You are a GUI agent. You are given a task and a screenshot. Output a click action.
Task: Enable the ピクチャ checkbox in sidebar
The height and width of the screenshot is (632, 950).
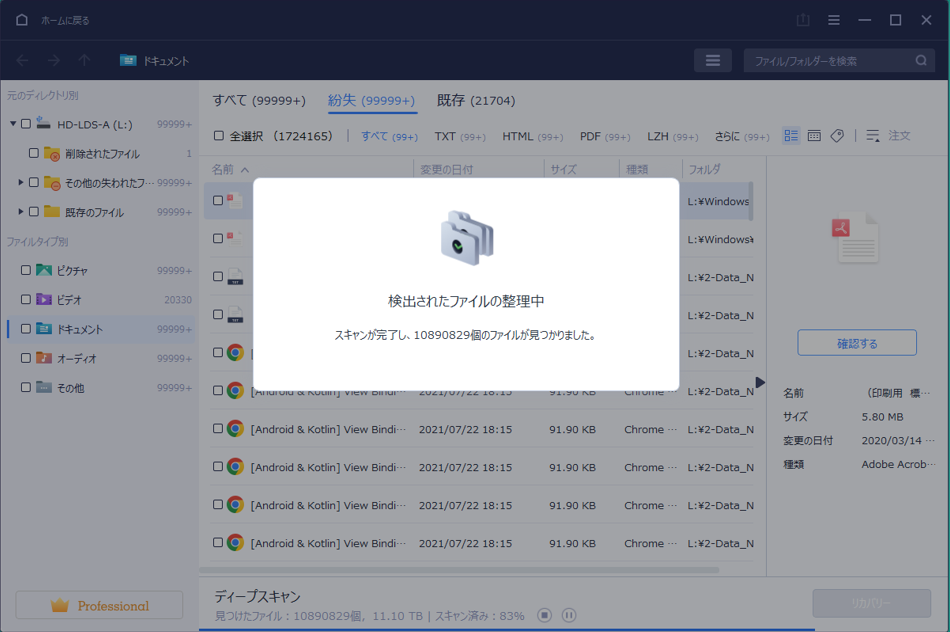(26, 271)
